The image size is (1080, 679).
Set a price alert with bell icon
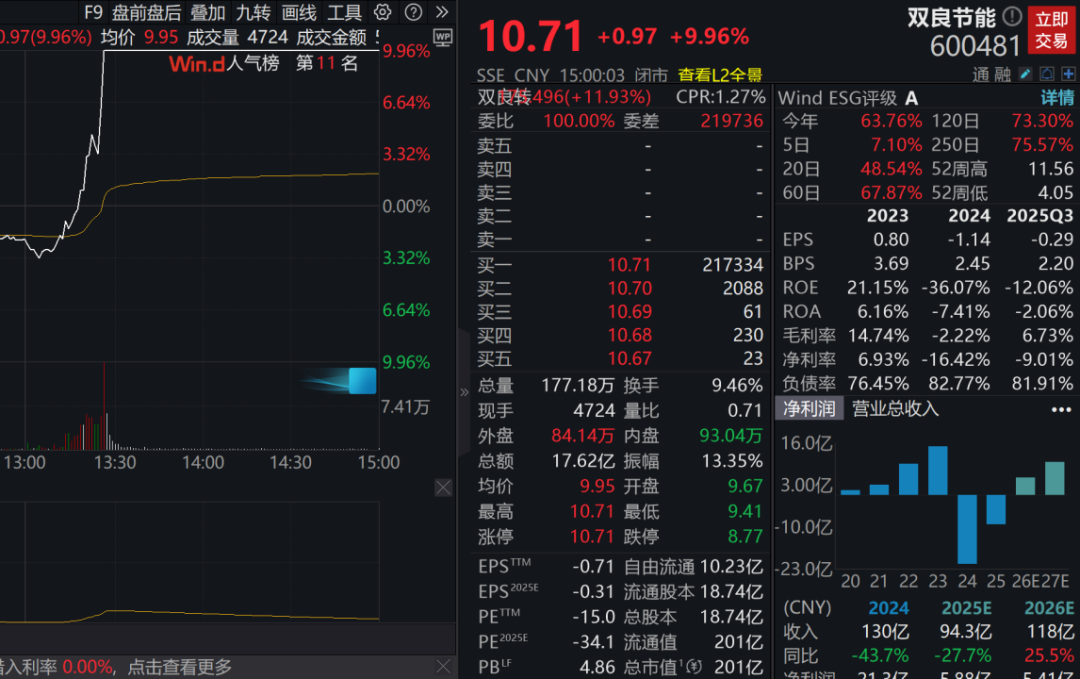[1047, 74]
